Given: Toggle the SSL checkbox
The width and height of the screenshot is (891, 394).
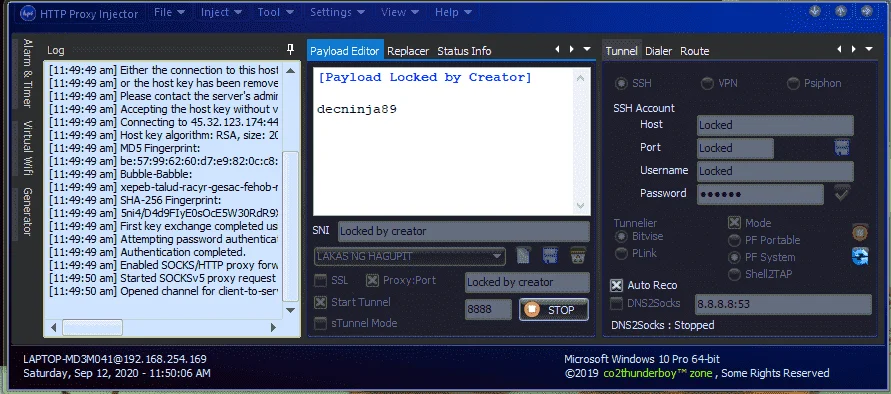Looking at the screenshot, I should click(321, 280).
